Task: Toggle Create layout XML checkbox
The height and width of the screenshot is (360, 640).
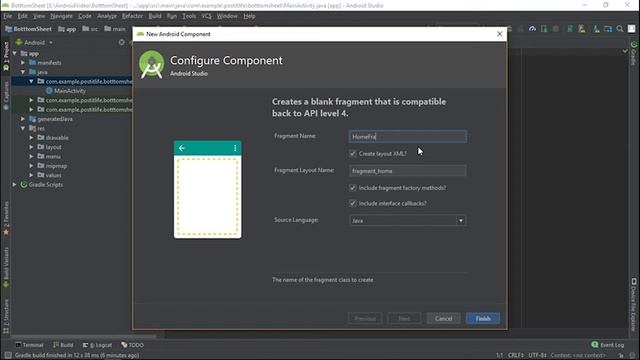Action: tap(353, 153)
